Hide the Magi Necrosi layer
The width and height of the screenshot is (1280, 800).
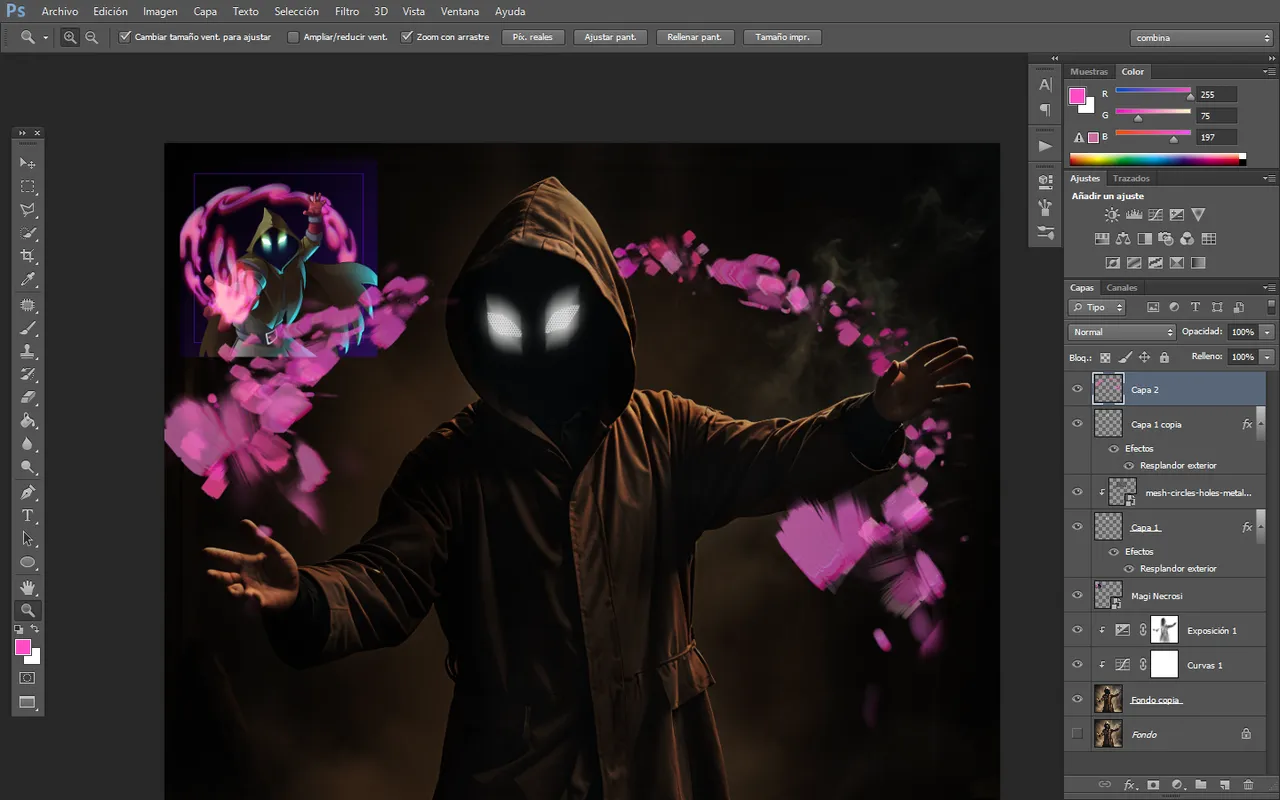pos(1077,595)
